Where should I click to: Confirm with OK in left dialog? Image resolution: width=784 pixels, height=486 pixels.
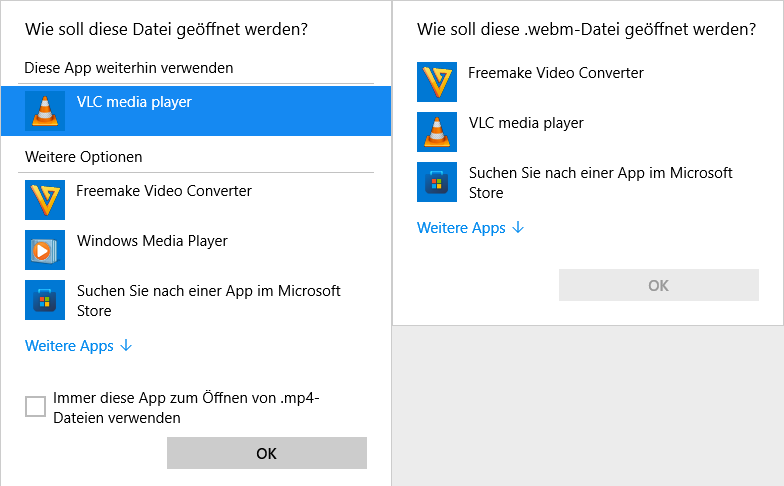[267, 453]
